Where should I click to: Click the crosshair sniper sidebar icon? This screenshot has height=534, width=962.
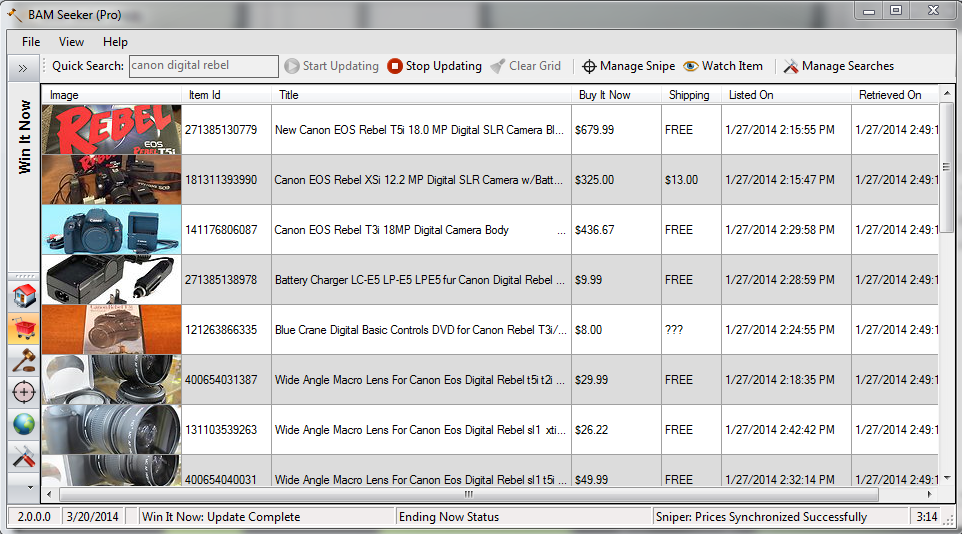tap(24, 392)
